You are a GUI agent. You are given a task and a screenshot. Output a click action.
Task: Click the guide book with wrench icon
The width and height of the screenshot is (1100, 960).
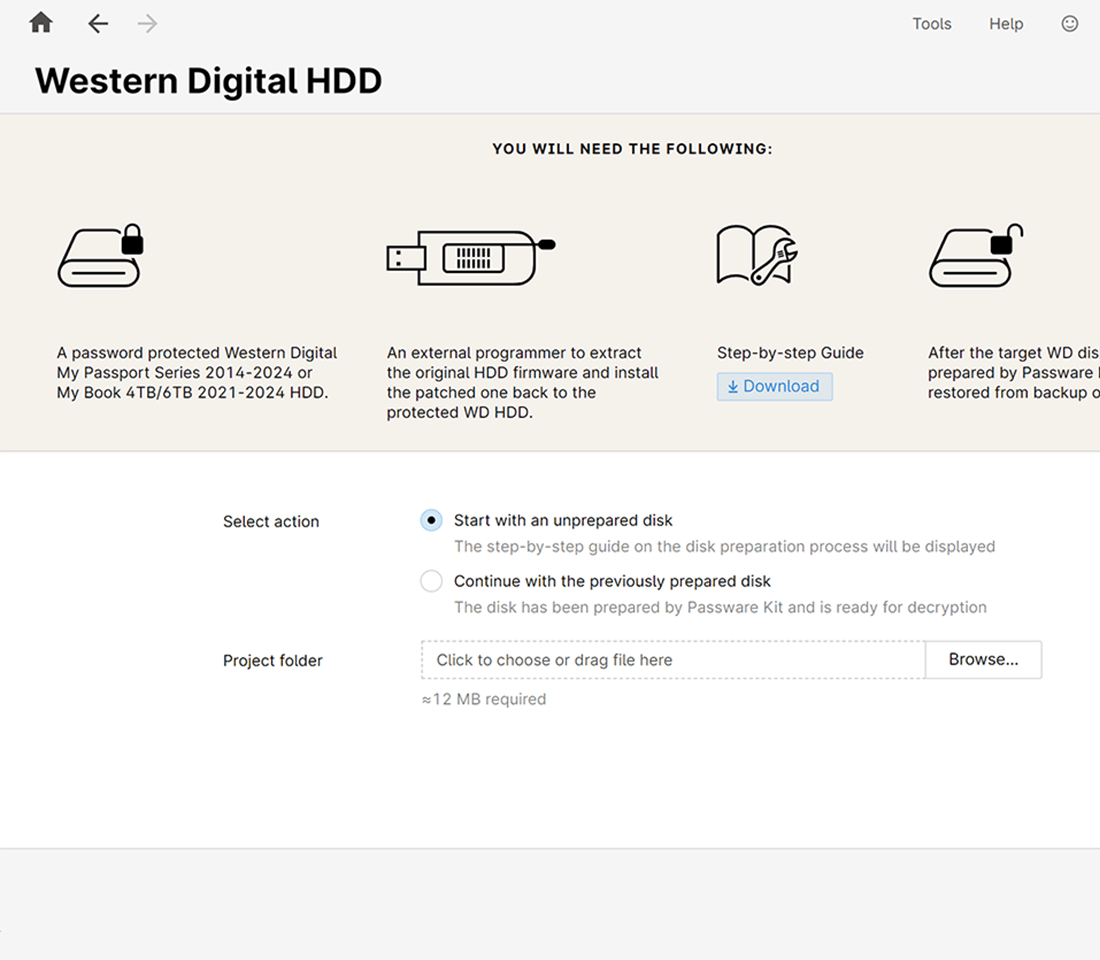pos(757,255)
